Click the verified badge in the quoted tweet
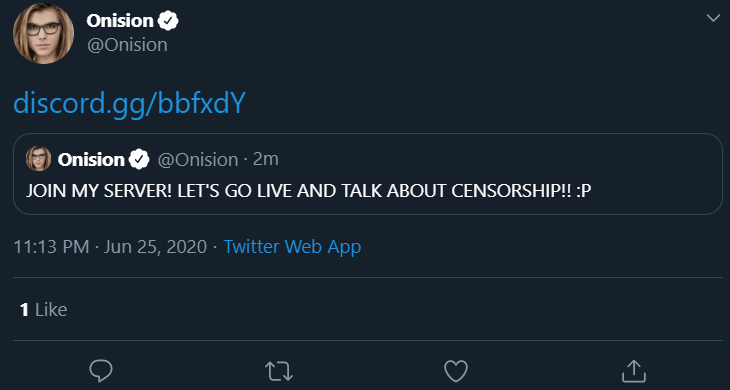Image resolution: width=730 pixels, height=390 pixels. click(139, 159)
